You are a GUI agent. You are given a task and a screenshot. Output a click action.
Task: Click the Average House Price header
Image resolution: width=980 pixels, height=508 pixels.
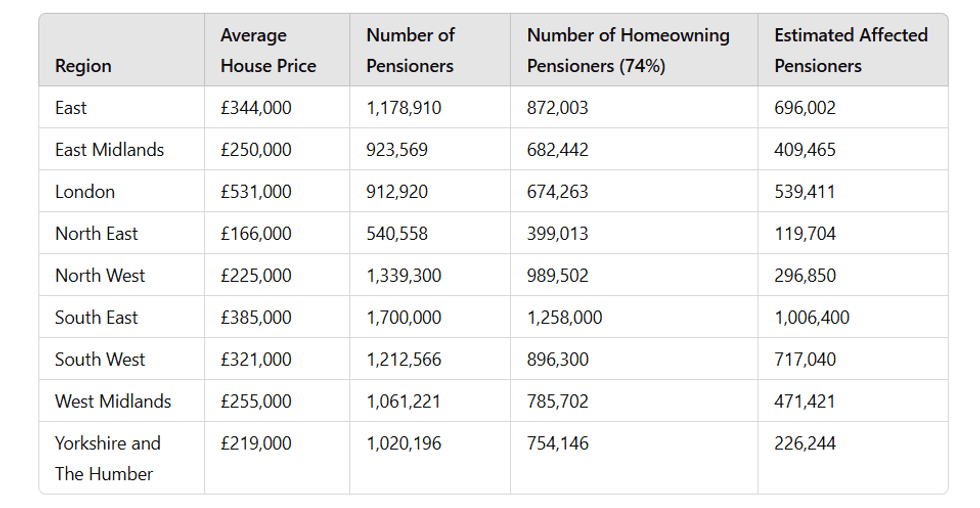[x=268, y=50]
